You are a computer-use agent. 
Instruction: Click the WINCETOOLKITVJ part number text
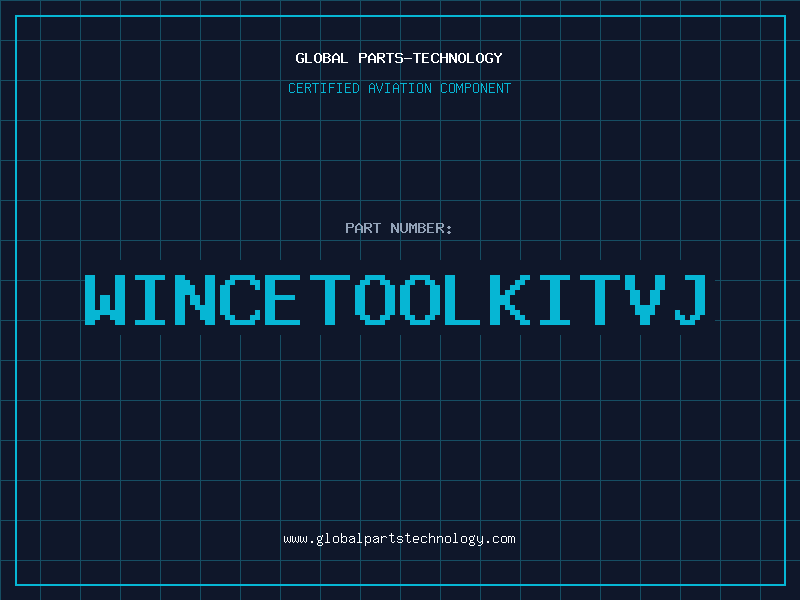[x=399, y=299]
